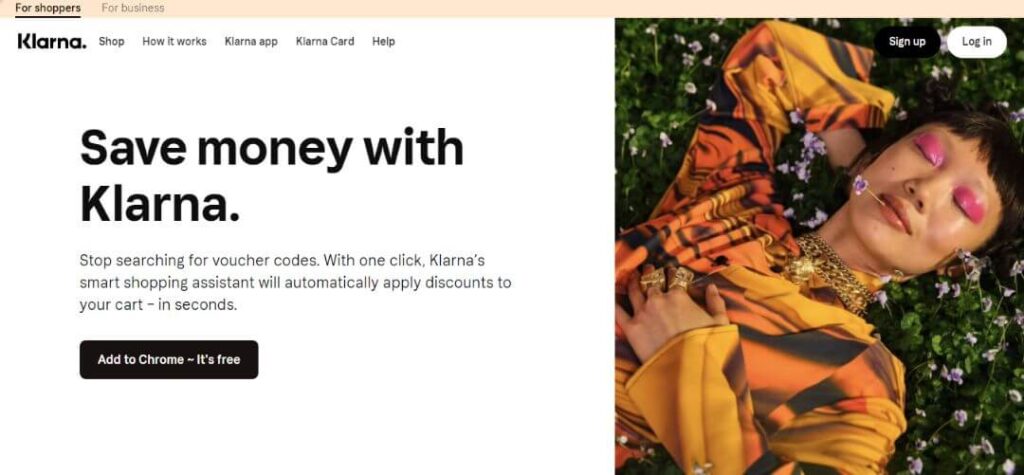
Task: Click Add to Chrome – It's free
Action: (x=168, y=359)
